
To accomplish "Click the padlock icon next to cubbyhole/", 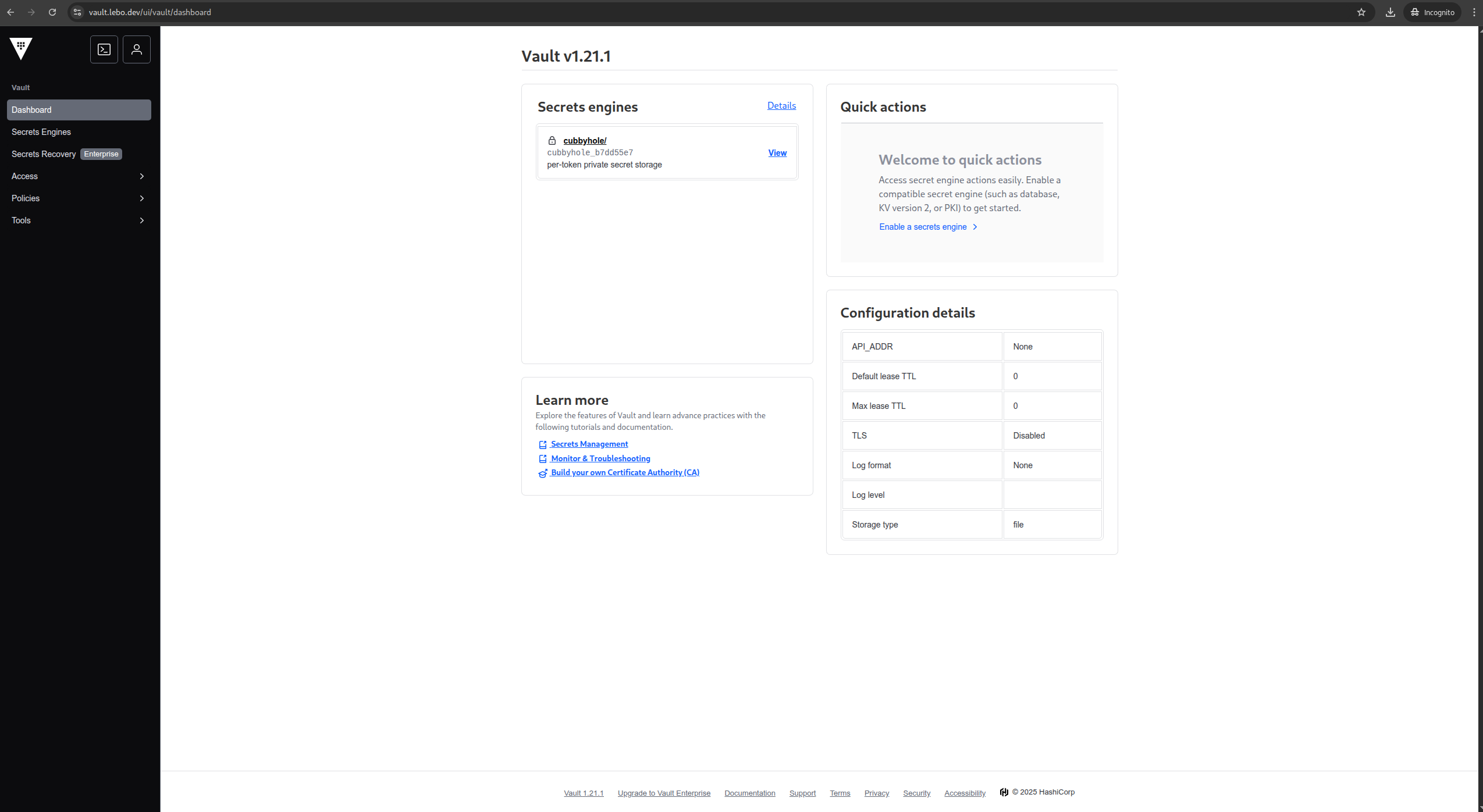I will (x=551, y=140).
